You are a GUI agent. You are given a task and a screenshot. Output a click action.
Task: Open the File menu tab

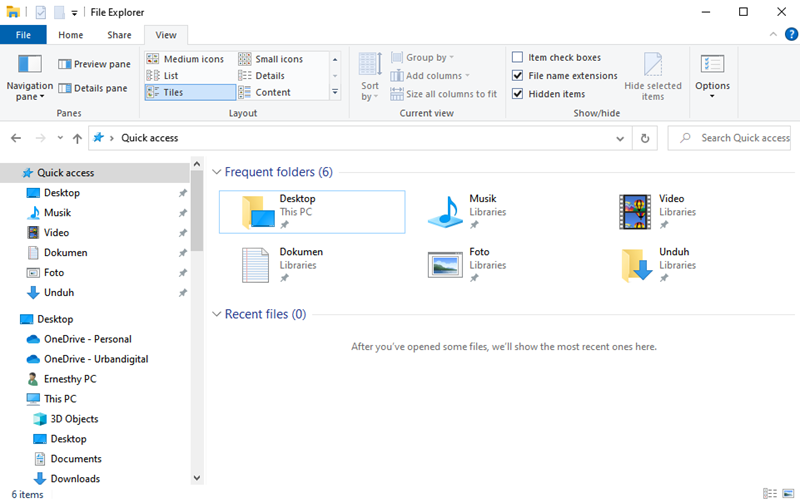(x=23, y=35)
